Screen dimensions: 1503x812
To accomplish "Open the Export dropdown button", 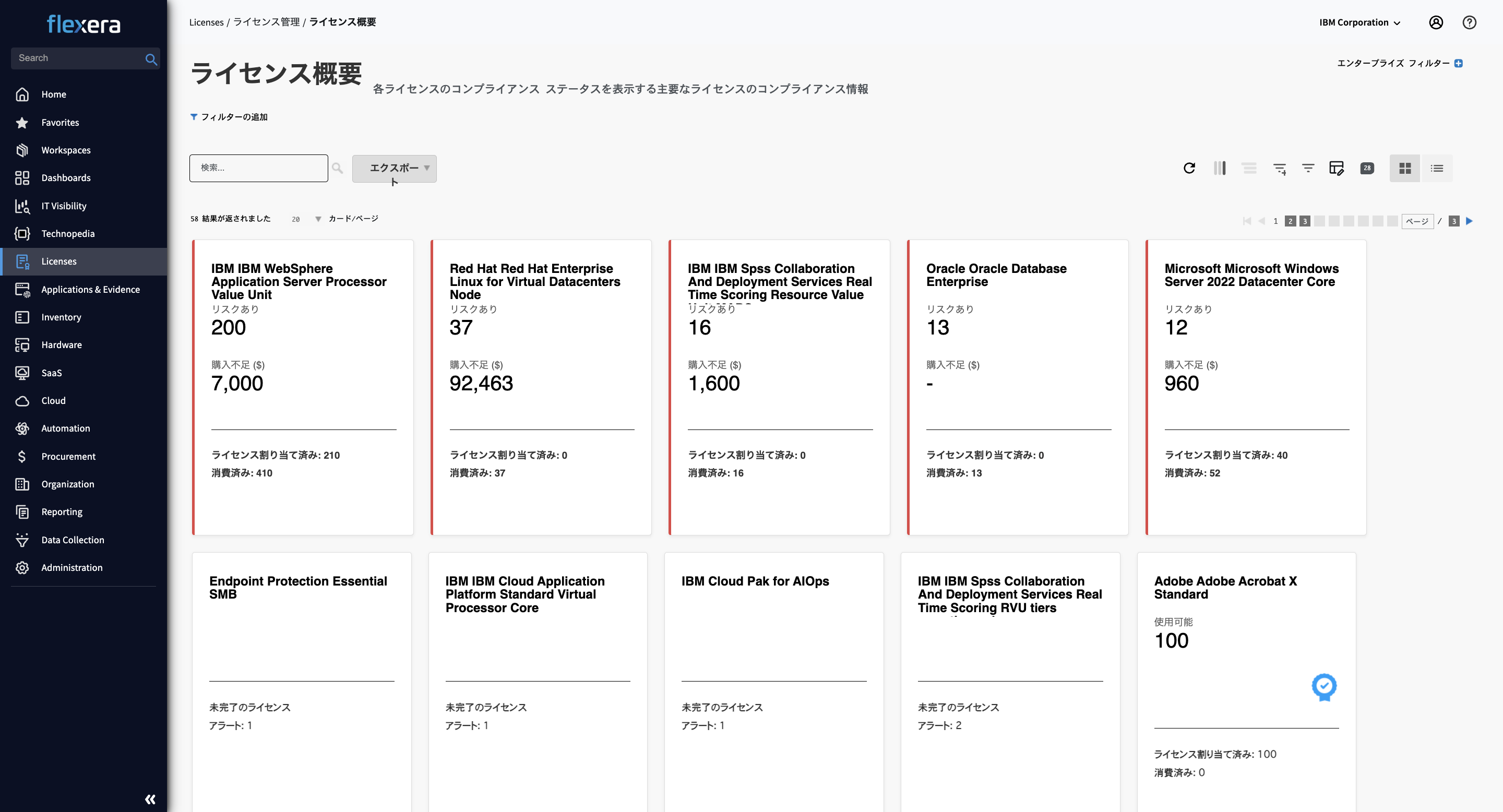I will click(x=395, y=168).
